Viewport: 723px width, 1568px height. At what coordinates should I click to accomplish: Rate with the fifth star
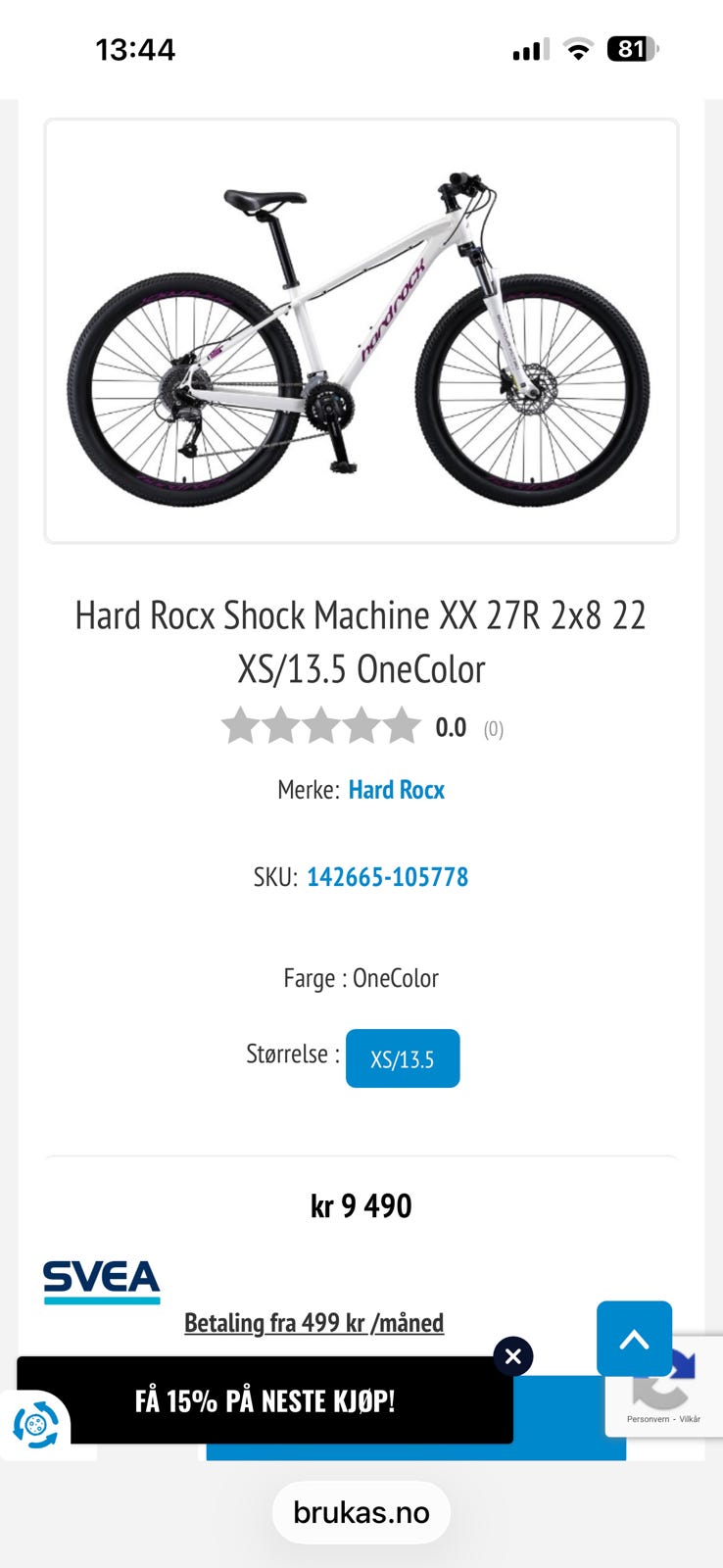[401, 726]
